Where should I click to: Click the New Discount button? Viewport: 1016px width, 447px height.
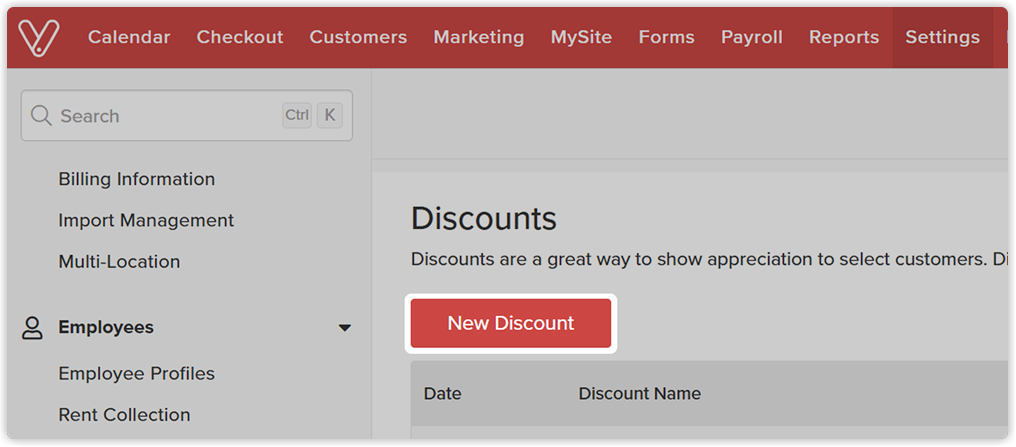pos(511,323)
